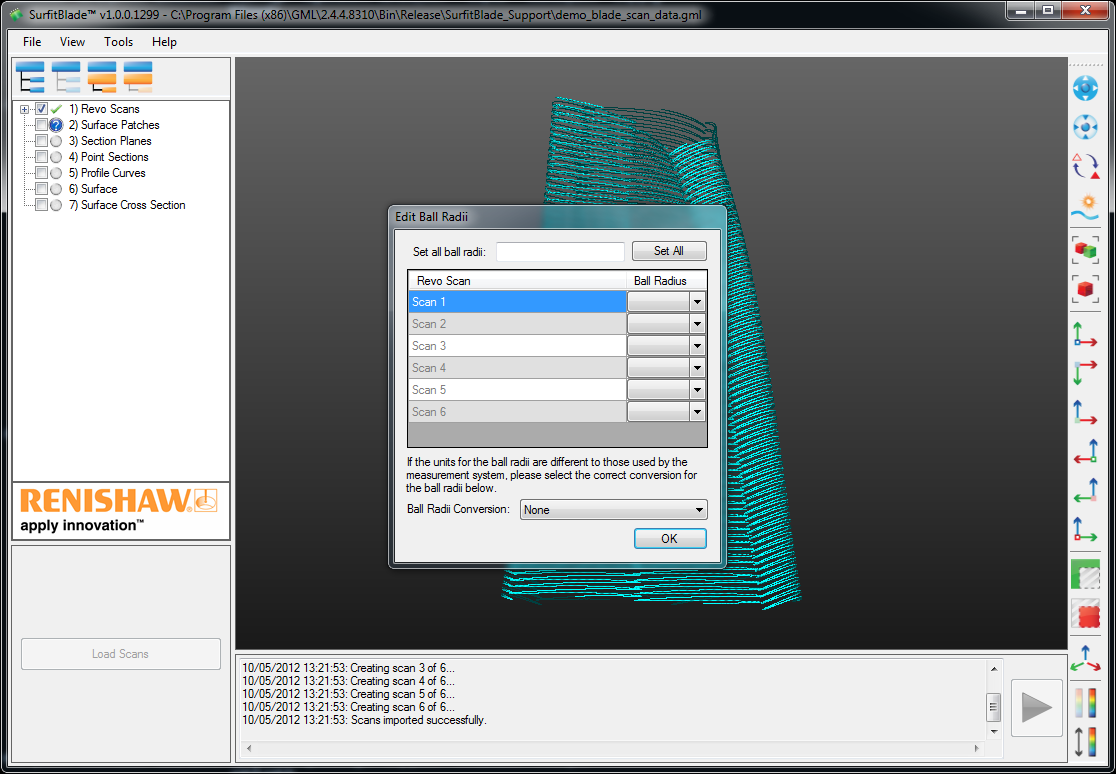This screenshot has height=774, width=1116.
Task: Click the single red cube zoom icon
Action: click(1085, 289)
